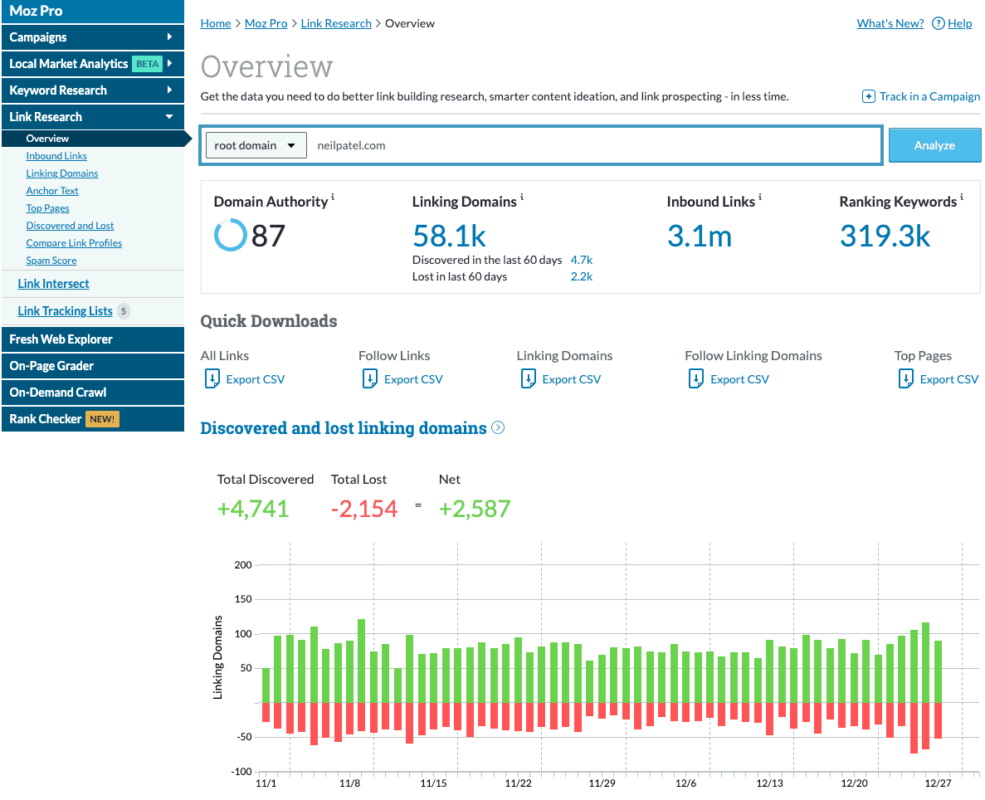The width and height of the screenshot is (985, 800).
Task: Click the All Links export download icon
Action: tap(211, 379)
